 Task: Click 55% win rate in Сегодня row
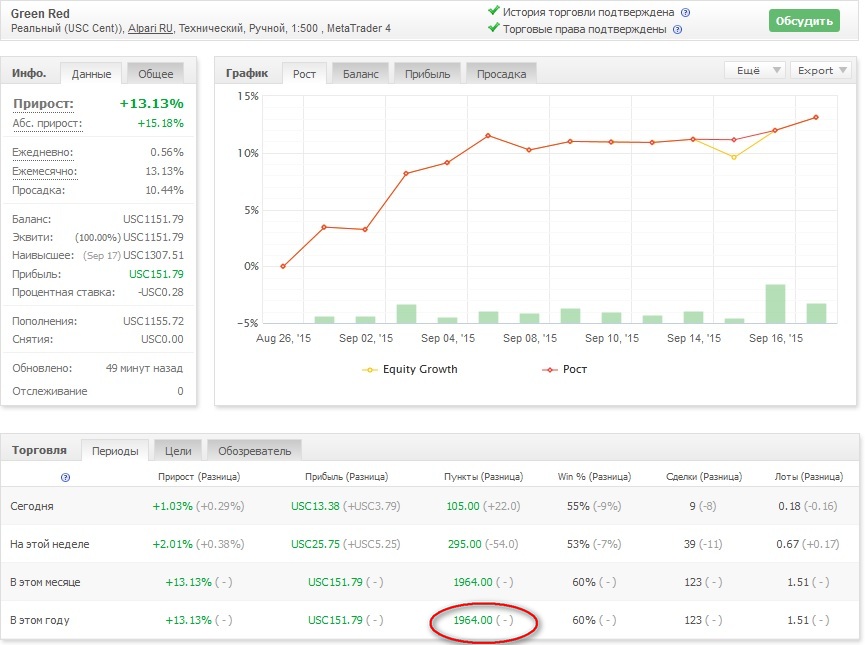[x=578, y=506]
